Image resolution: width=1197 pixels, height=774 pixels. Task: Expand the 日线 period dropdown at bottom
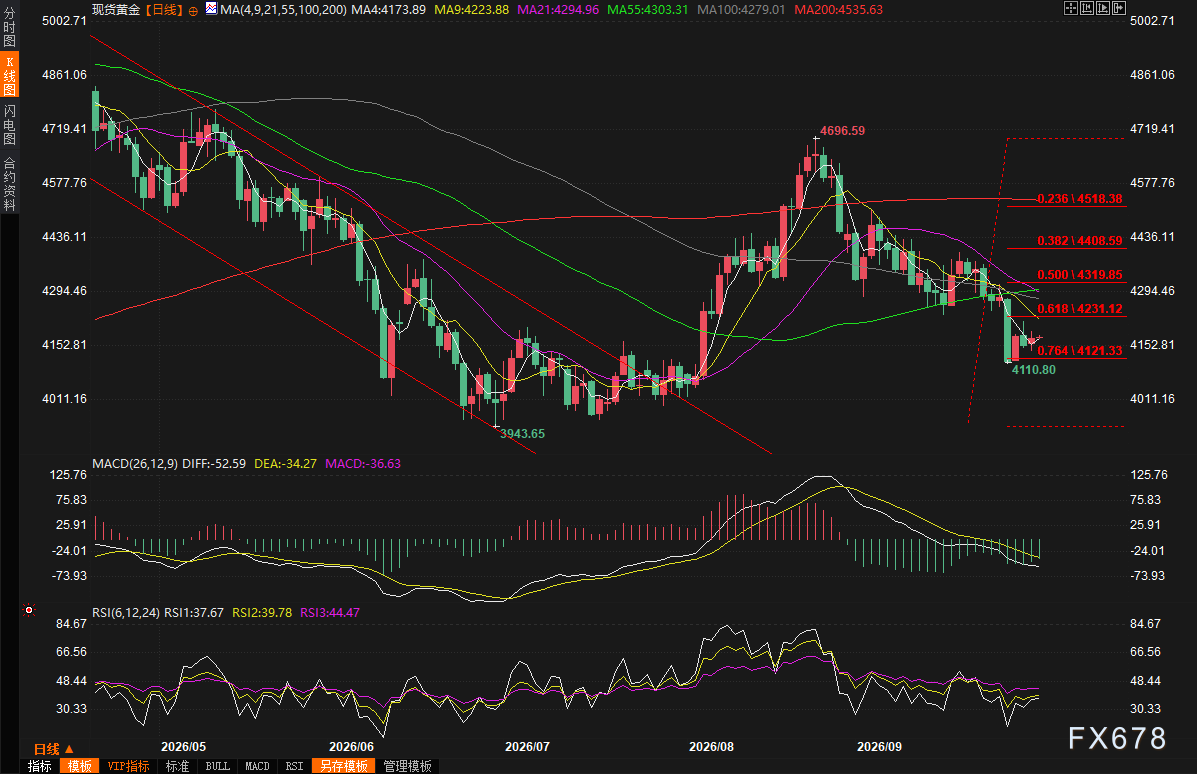53,749
